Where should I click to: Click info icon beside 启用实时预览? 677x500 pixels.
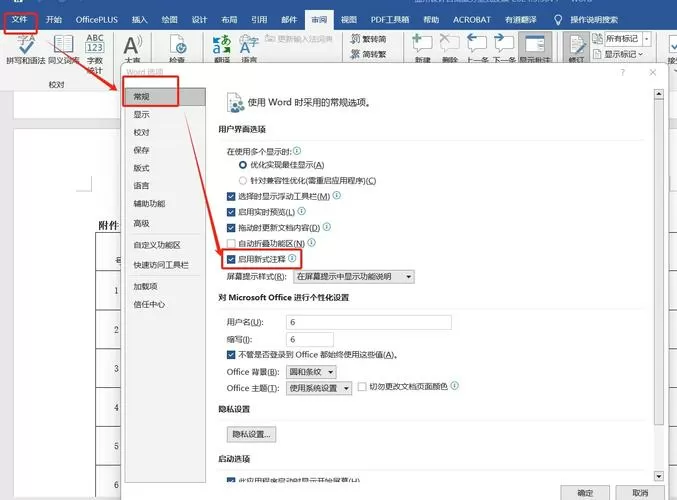click(x=302, y=211)
